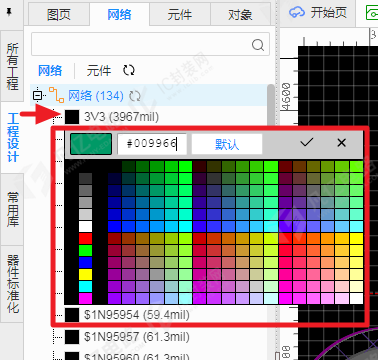Click the magnifier search icon

(x=258, y=44)
